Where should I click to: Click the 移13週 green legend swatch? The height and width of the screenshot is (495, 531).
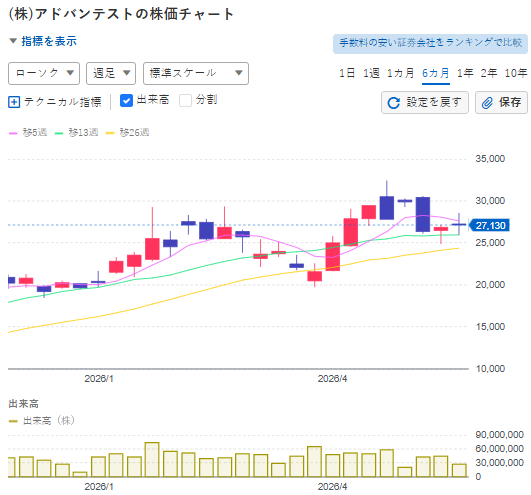[59, 133]
